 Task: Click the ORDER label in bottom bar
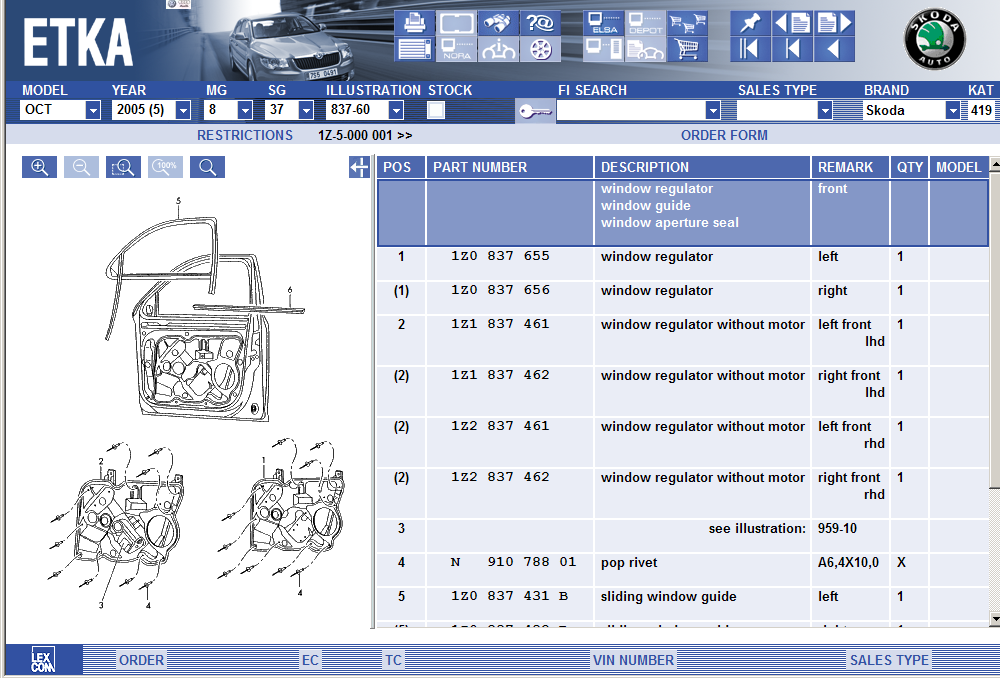(x=142, y=660)
